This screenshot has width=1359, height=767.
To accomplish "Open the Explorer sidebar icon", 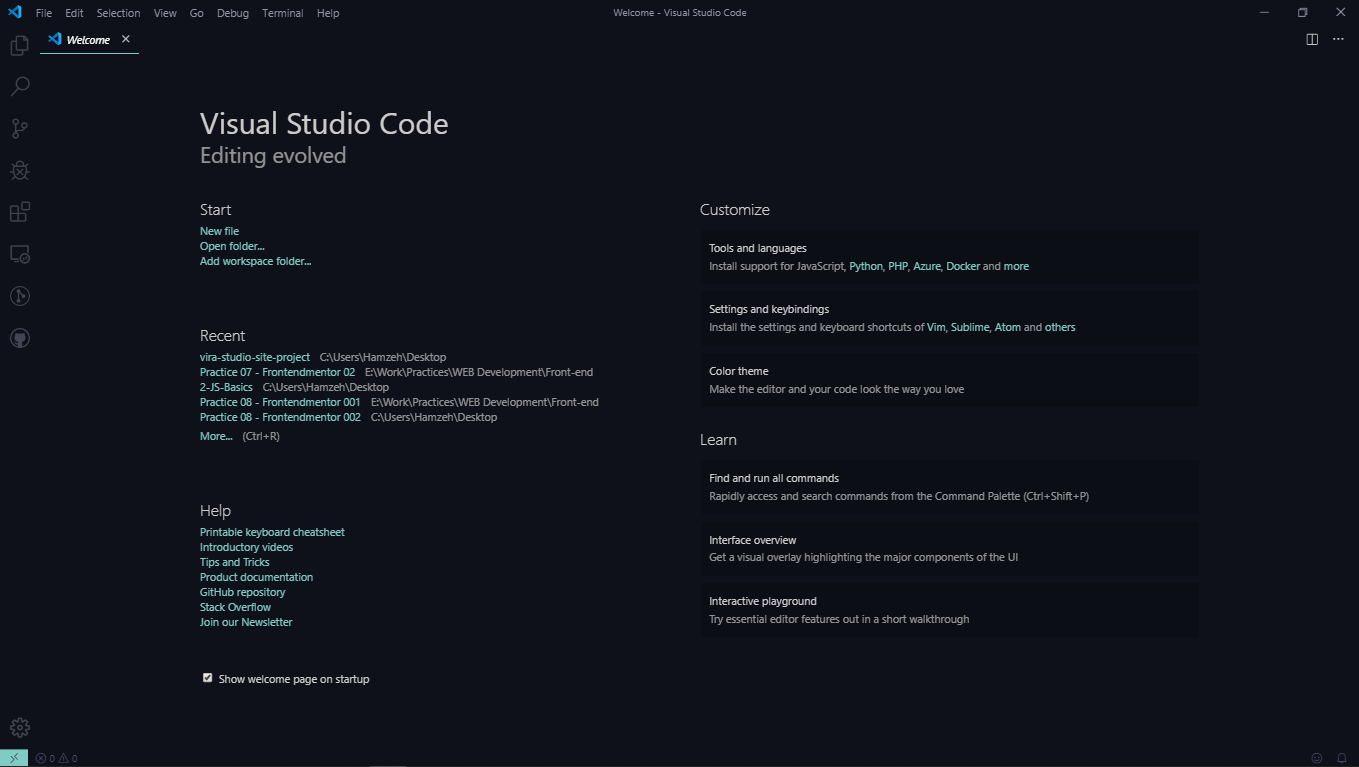I will point(19,45).
